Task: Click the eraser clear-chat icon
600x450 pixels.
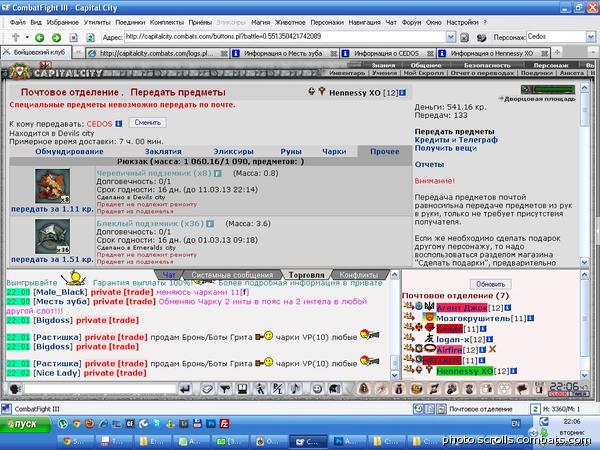Action: tap(207, 389)
